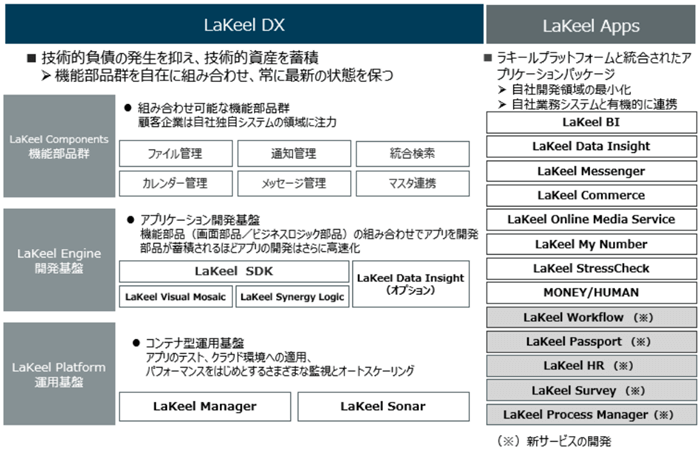Choose LaKeel Survey (※)
Screen dimensions: 700x452
pos(591,391)
